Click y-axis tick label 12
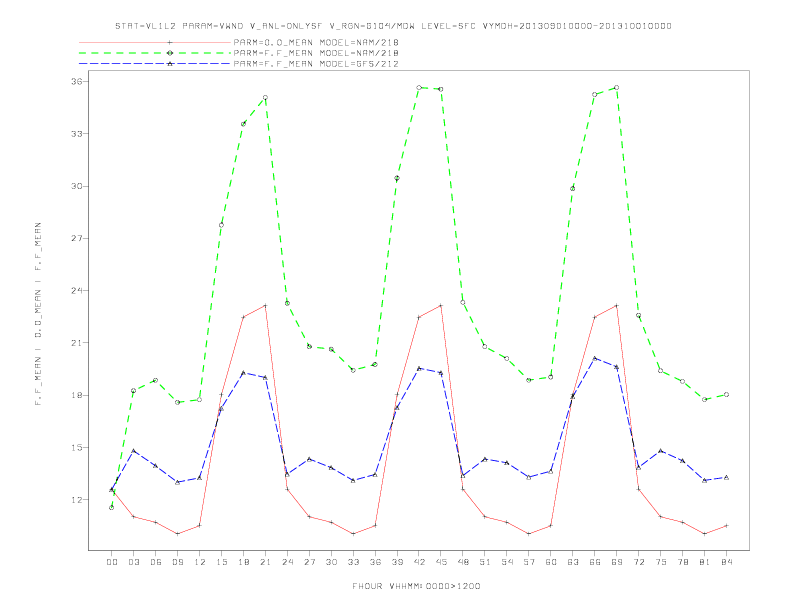The image size is (792, 612). [76, 500]
